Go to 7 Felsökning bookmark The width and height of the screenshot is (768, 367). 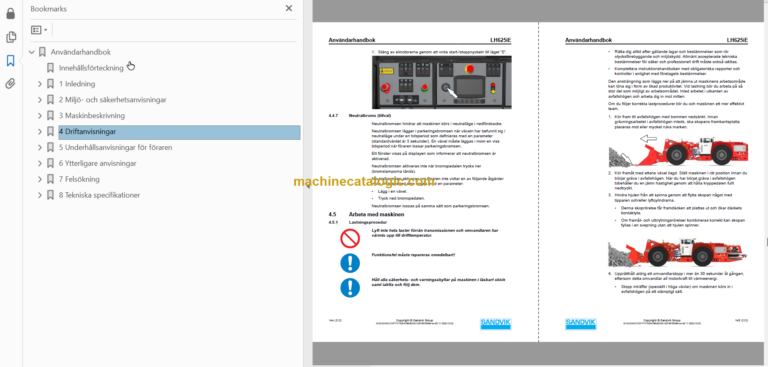click(x=79, y=179)
